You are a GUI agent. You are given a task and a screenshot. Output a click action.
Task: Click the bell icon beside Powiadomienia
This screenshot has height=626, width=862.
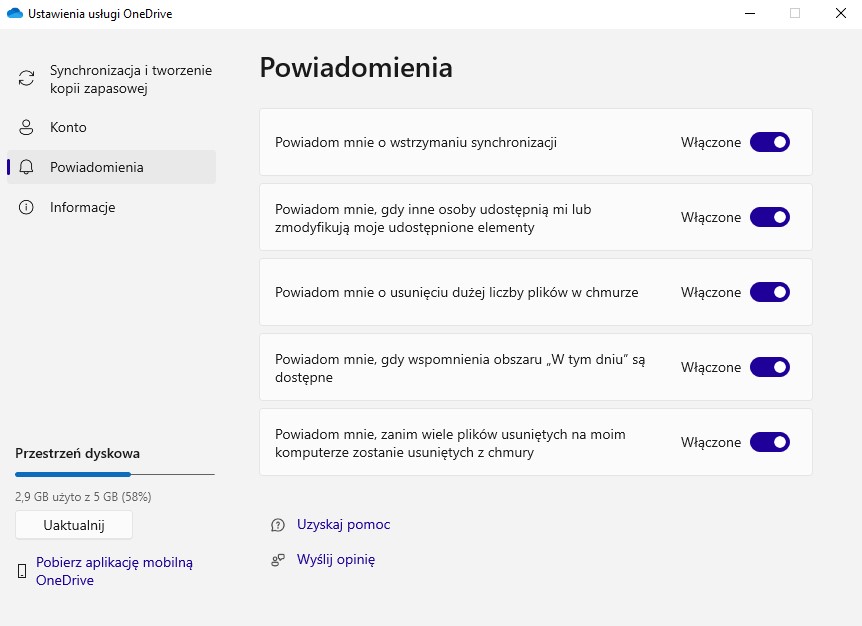(x=24, y=167)
